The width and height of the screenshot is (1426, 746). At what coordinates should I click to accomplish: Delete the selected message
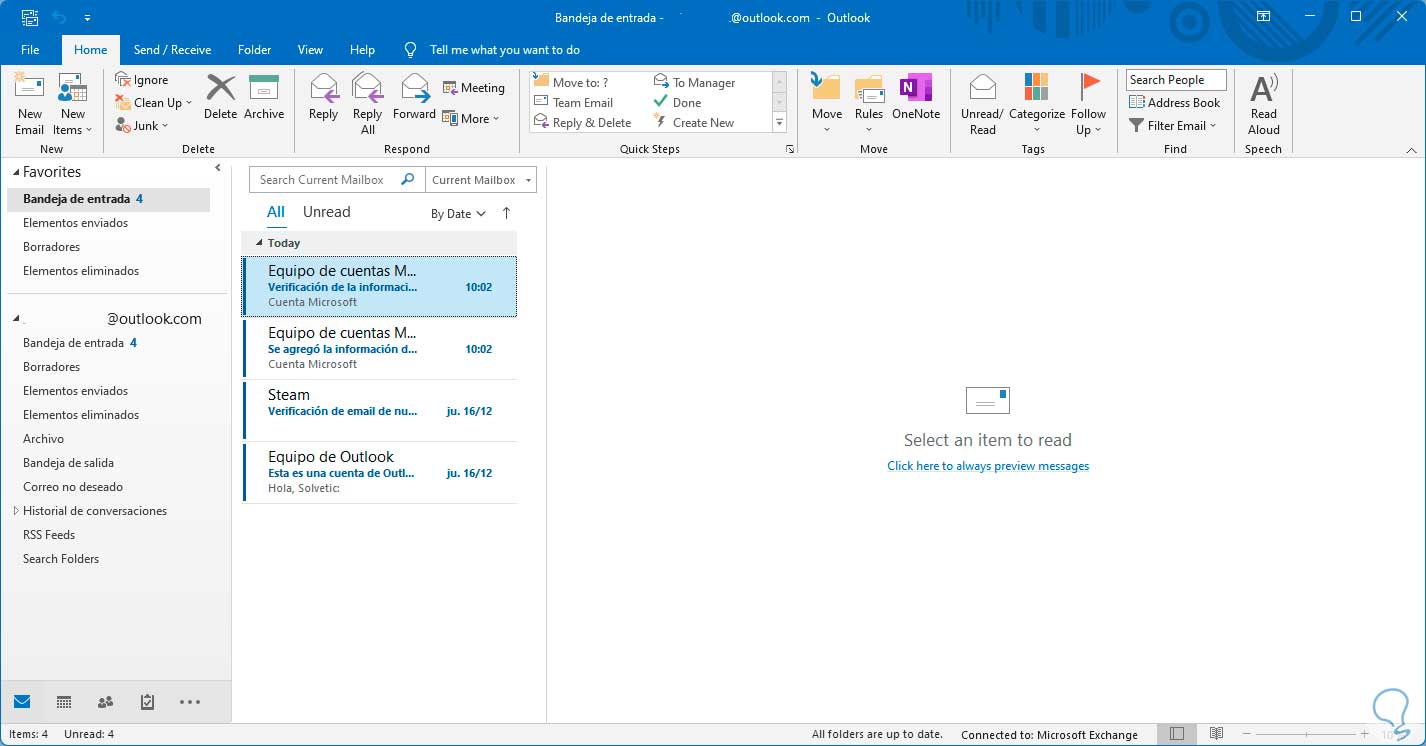coord(220,97)
